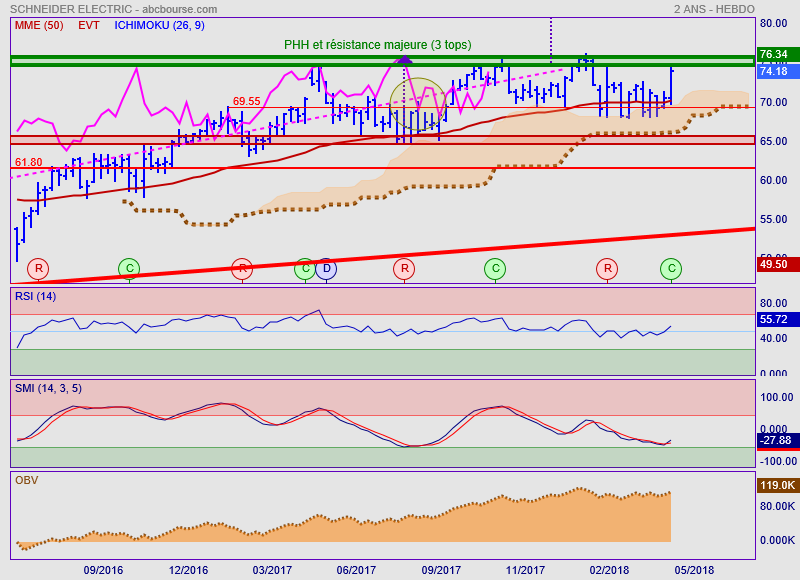Click the 06/2017 date axis label

point(356,570)
